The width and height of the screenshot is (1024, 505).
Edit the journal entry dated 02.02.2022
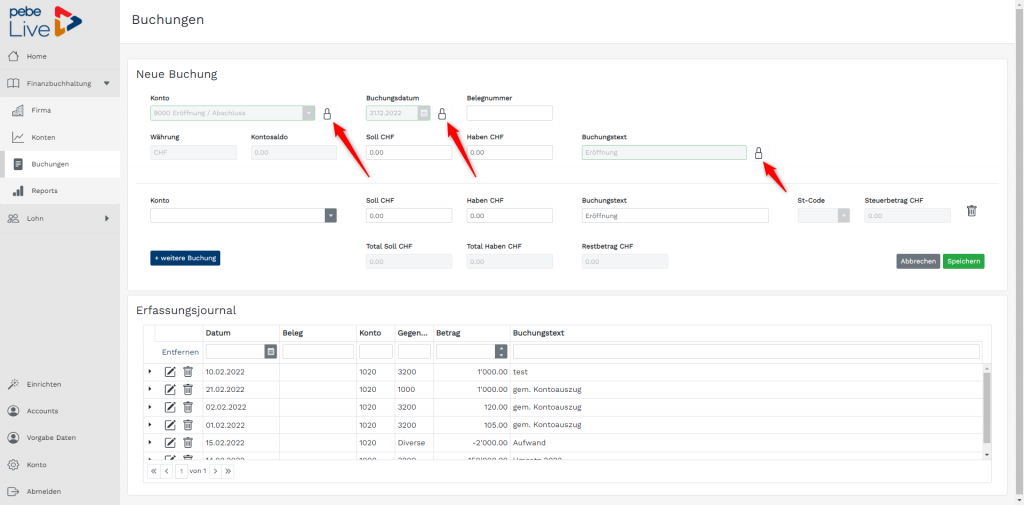coord(170,407)
